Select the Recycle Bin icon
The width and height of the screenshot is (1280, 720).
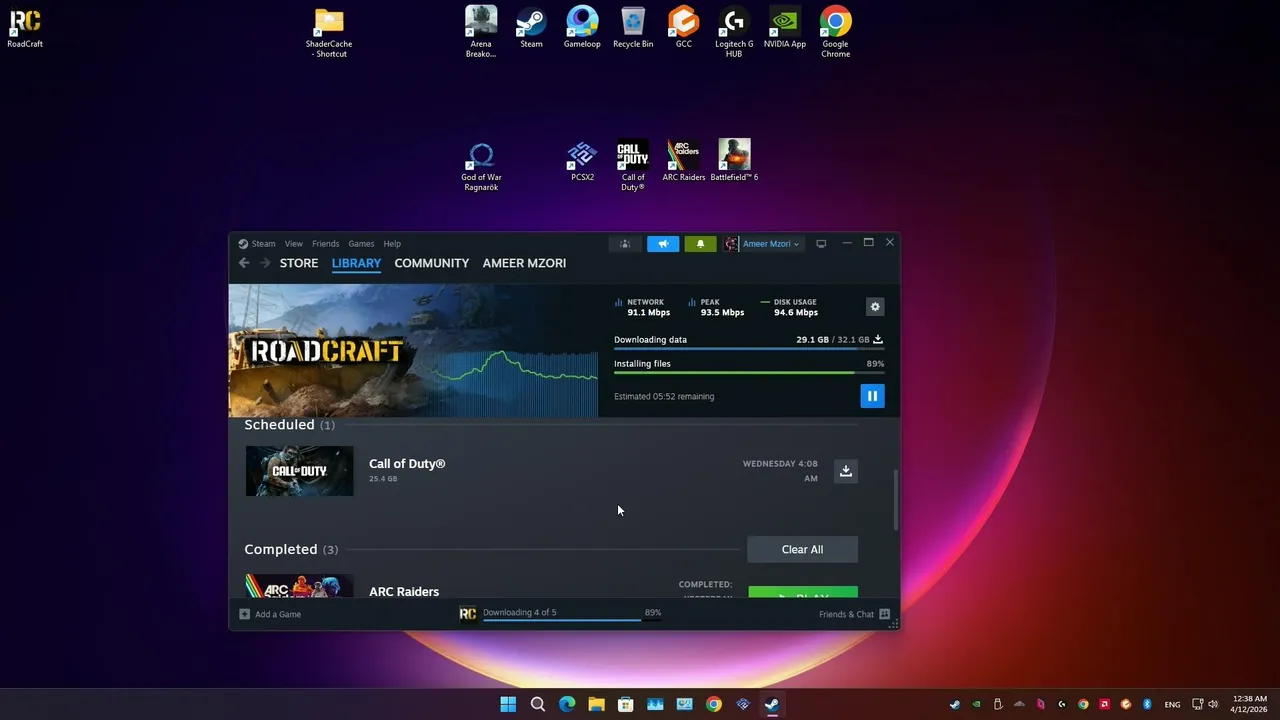point(633,28)
